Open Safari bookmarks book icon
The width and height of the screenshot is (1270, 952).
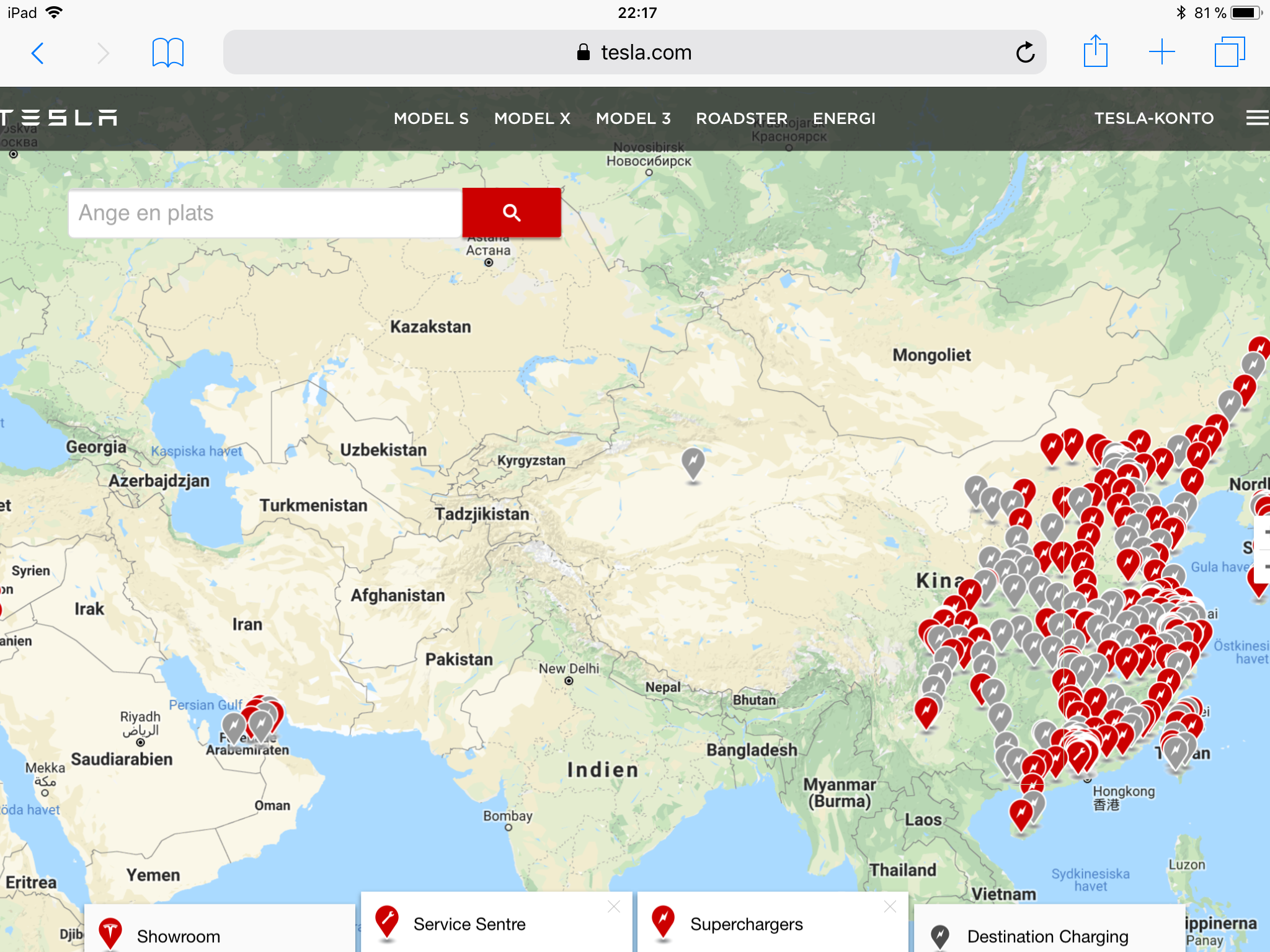tap(168, 53)
